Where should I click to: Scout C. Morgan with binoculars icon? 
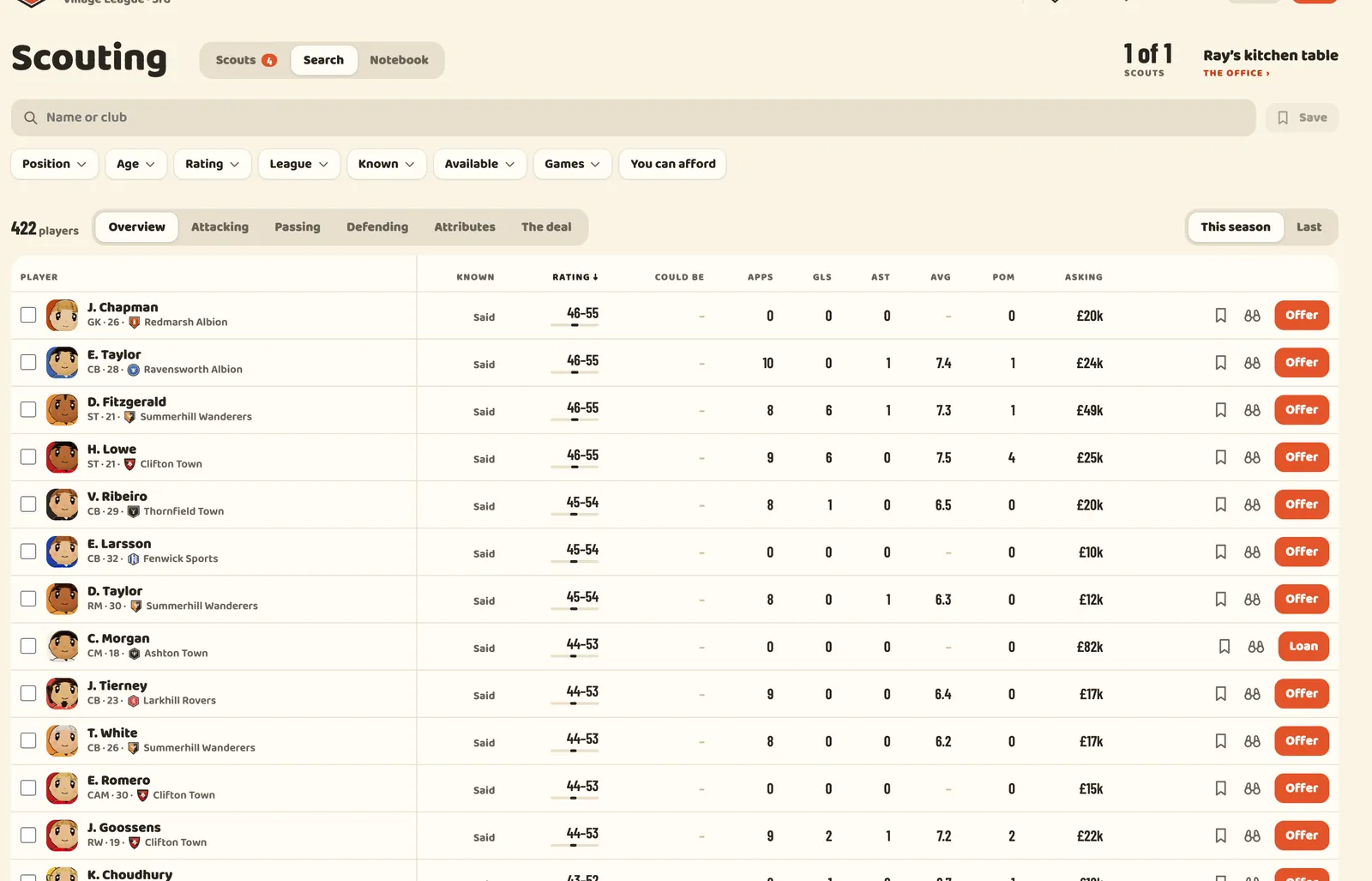click(1255, 646)
